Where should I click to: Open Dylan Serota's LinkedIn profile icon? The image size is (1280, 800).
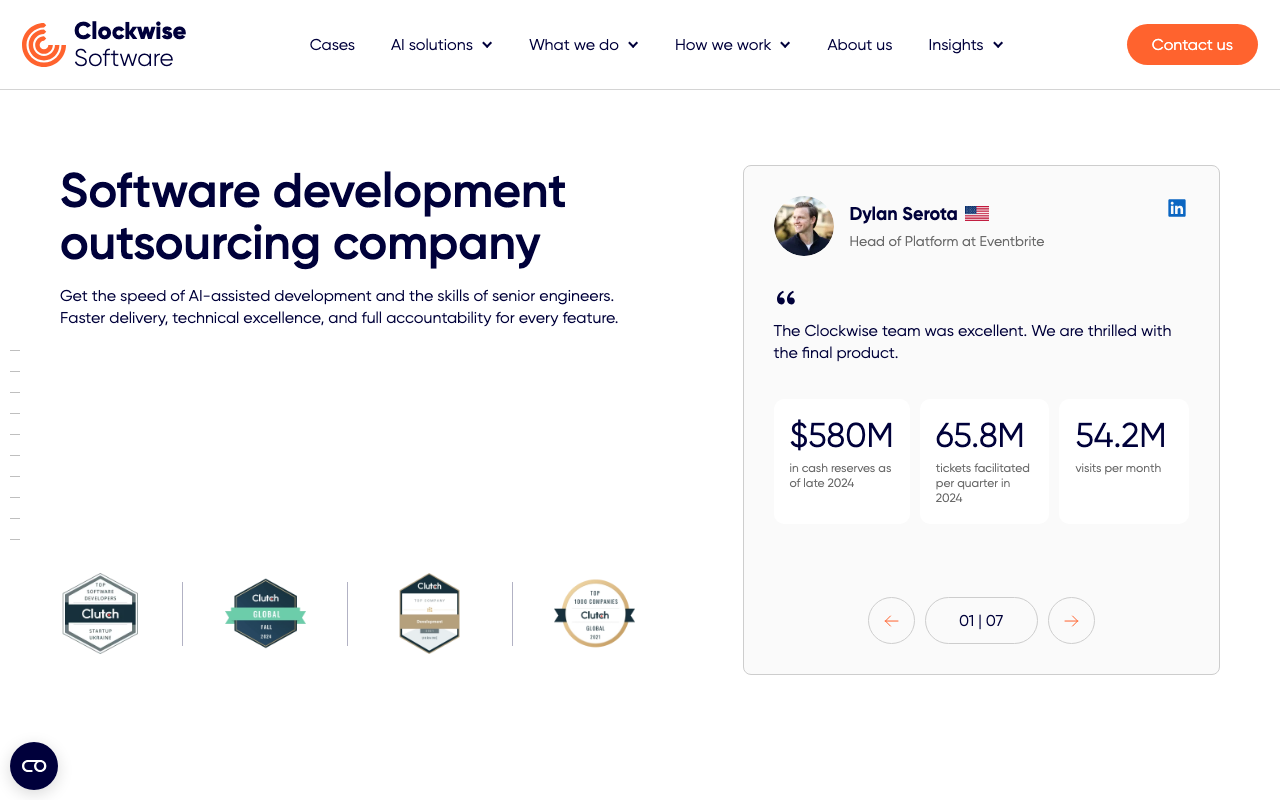point(1177,208)
